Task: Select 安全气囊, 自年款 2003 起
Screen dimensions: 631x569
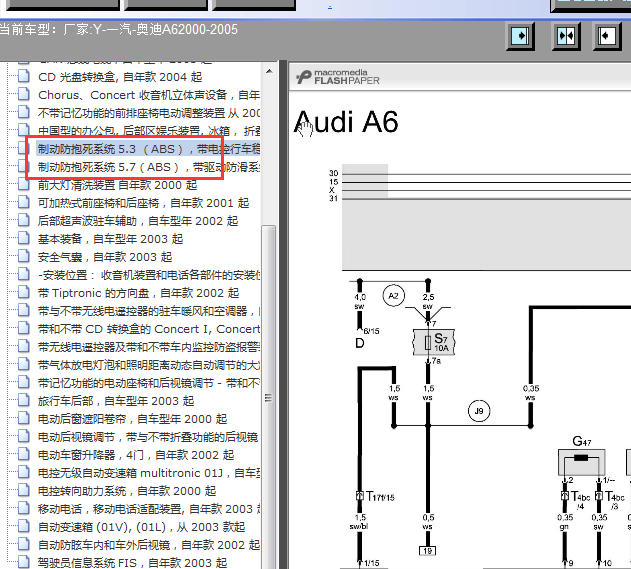Action: pos(105,257)
